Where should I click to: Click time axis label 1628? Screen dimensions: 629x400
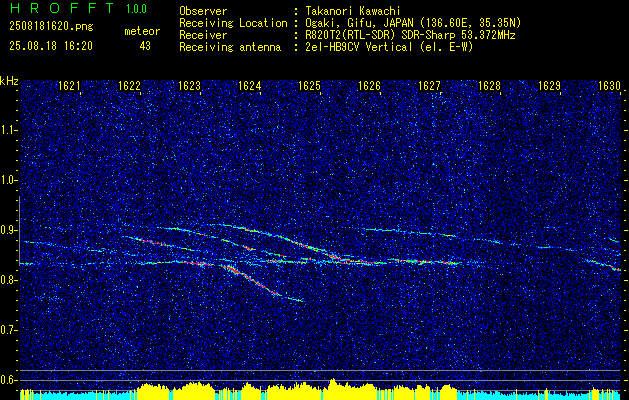[x=490, y=86]
